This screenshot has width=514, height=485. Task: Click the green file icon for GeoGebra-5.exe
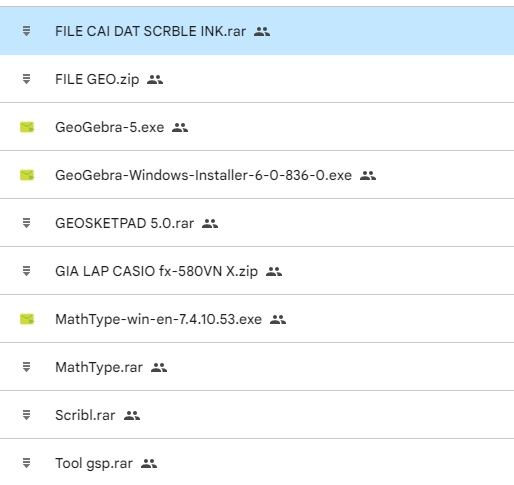point(27,127)
